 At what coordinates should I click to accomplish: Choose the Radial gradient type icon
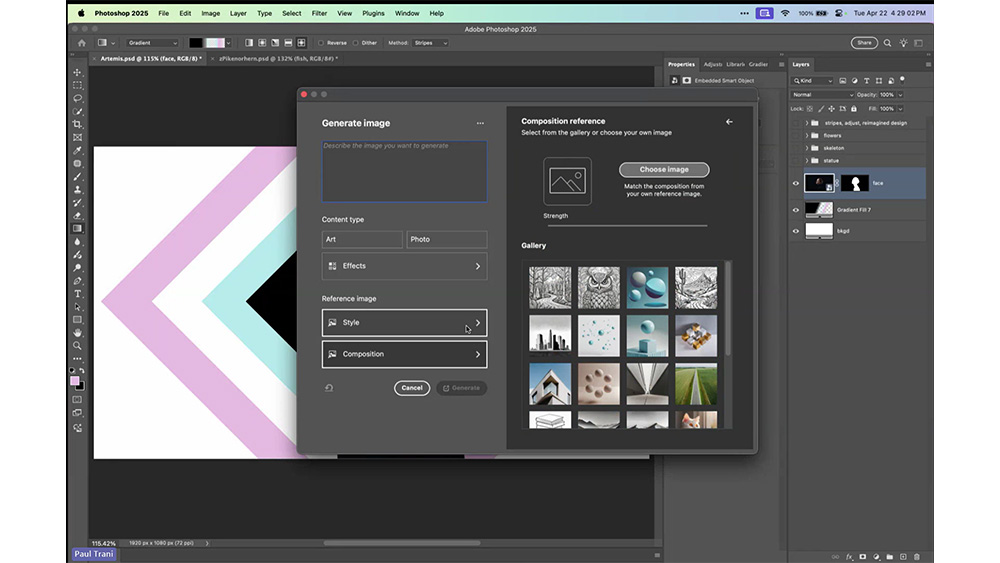262,43
